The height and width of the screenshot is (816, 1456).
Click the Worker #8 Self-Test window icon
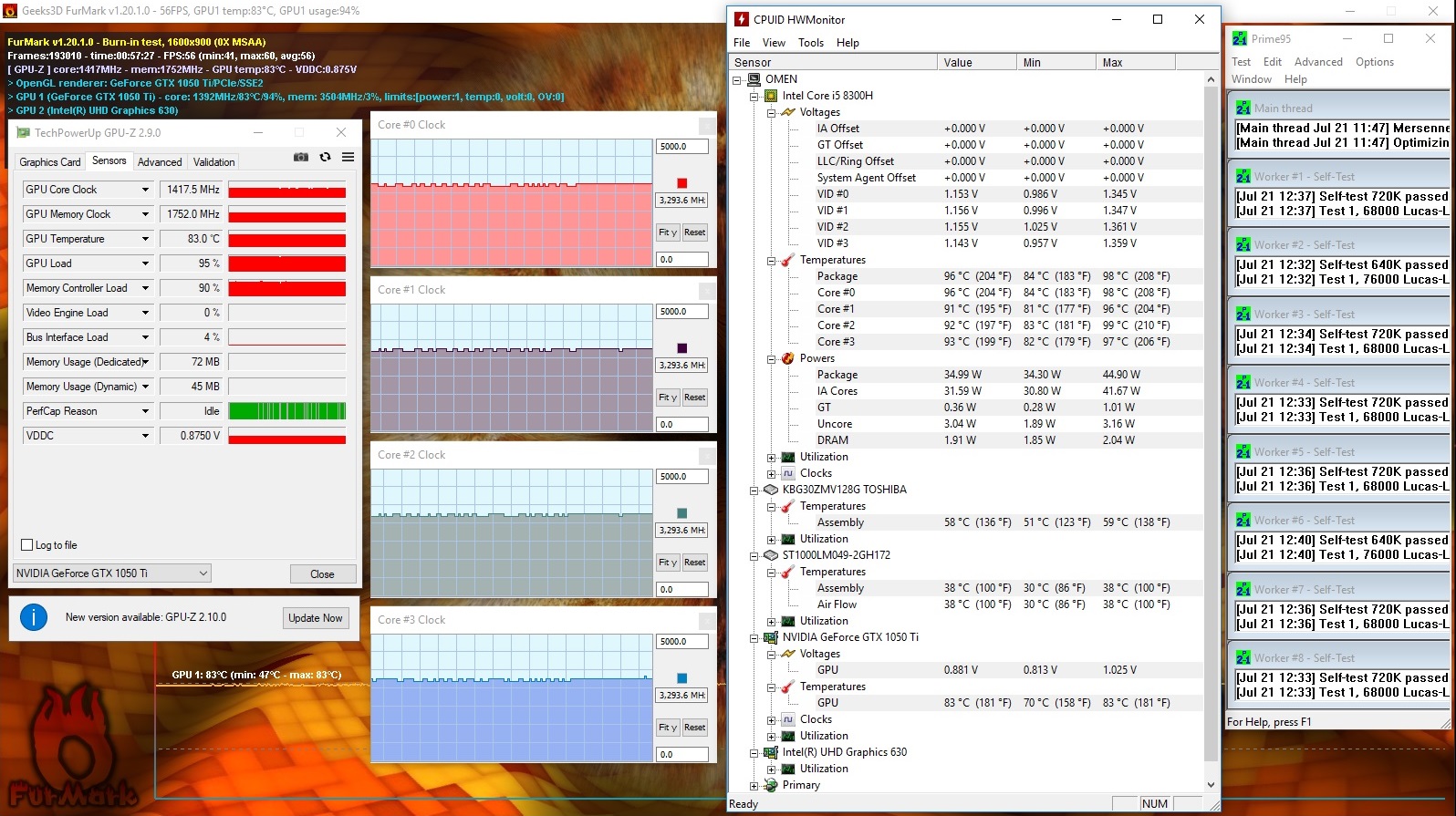pos(1243,657)
